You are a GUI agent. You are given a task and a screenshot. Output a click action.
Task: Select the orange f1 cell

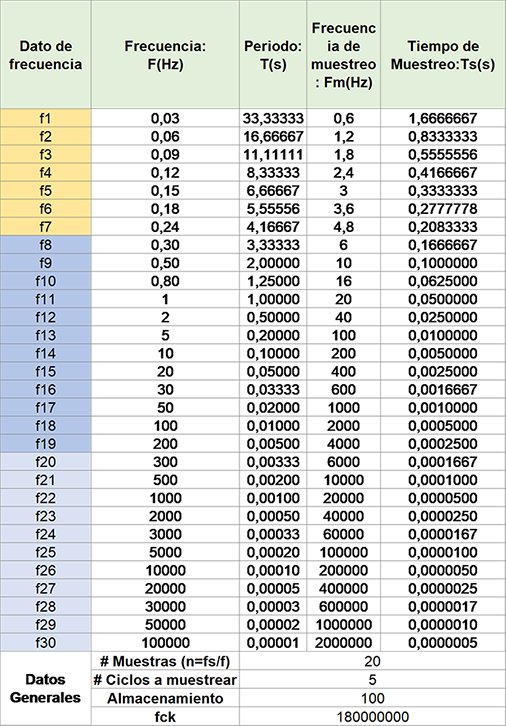[45, 119]
